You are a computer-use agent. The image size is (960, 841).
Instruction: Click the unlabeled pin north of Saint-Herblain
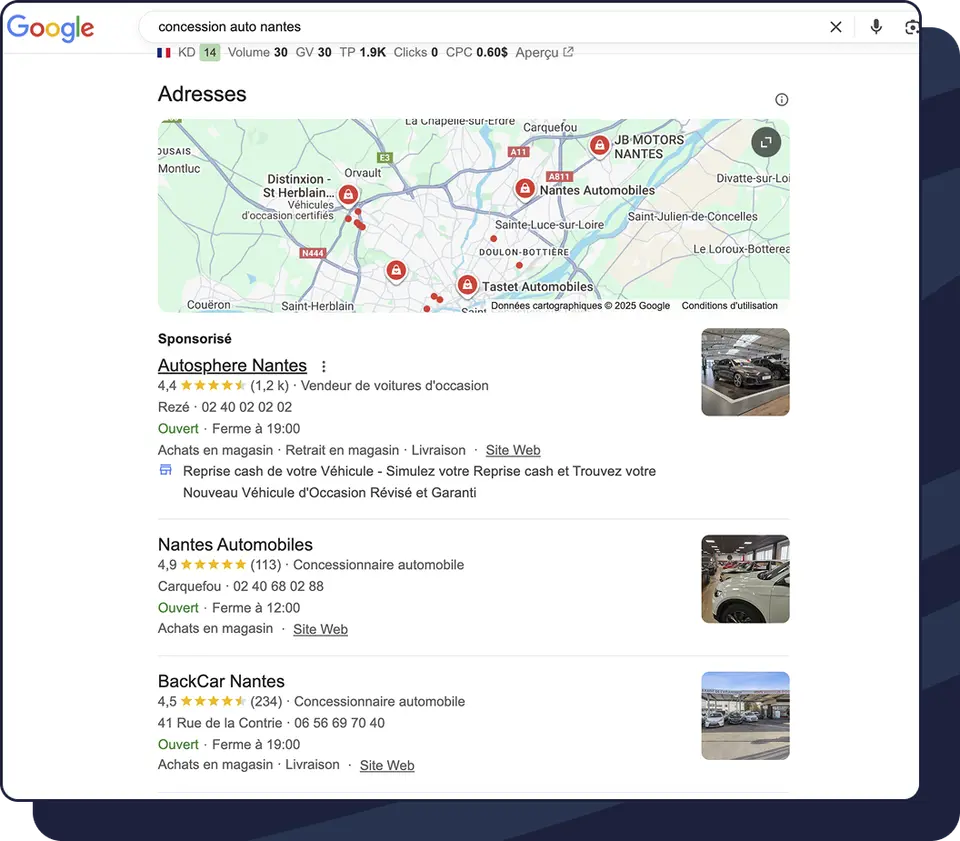click(x=396, y=271)
